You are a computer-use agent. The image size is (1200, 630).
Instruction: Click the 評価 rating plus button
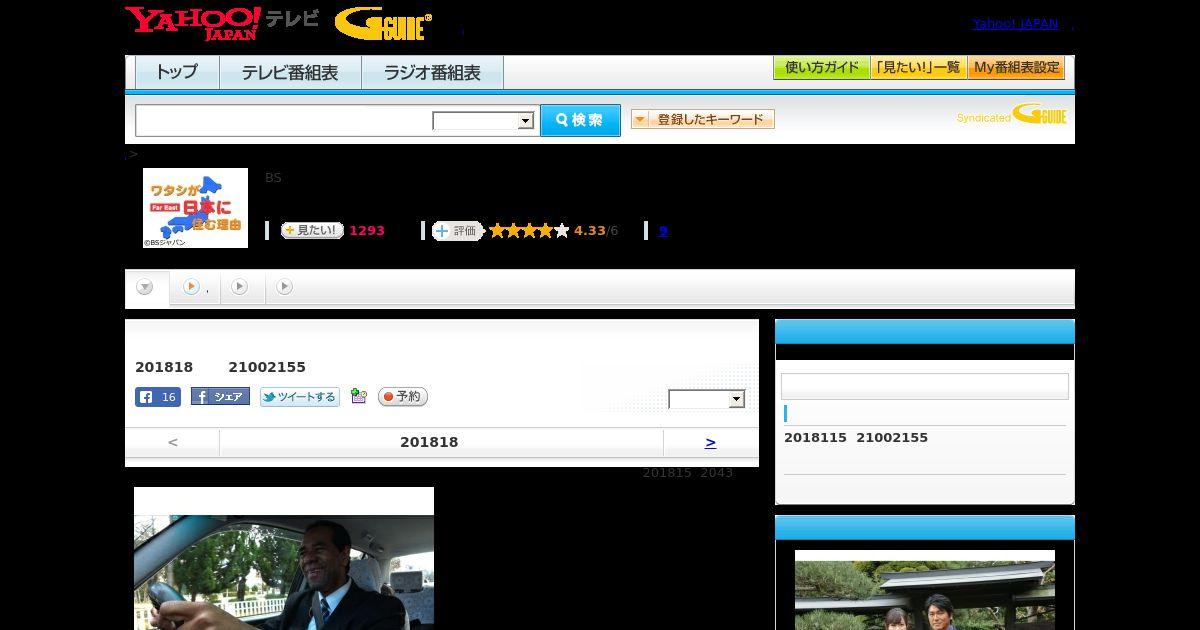[457, 230]
